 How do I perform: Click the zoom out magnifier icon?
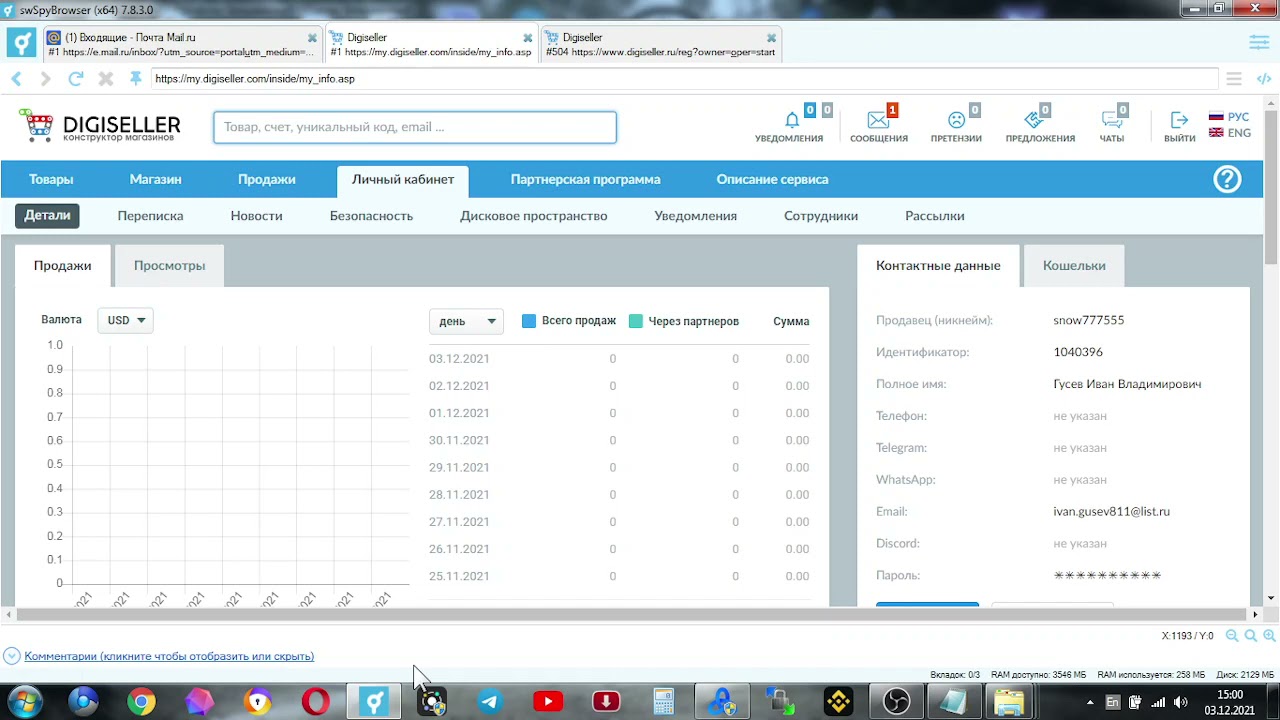[1232, 636]
